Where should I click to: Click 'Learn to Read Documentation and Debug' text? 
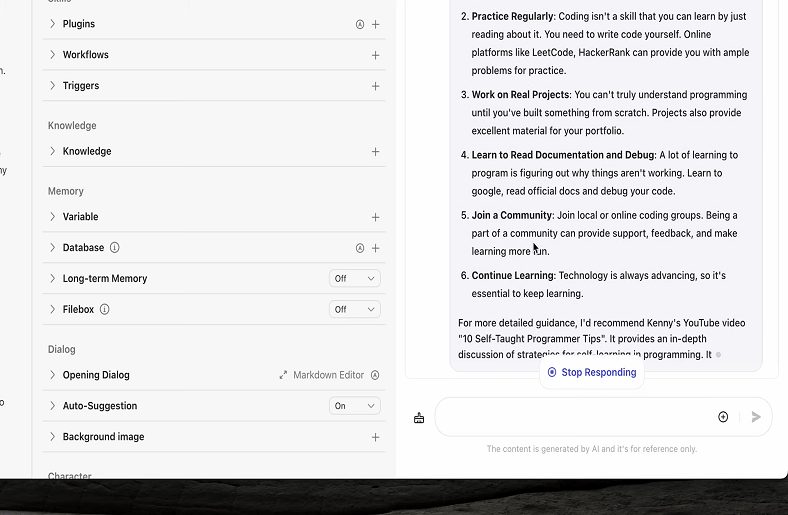coord(563,155)
